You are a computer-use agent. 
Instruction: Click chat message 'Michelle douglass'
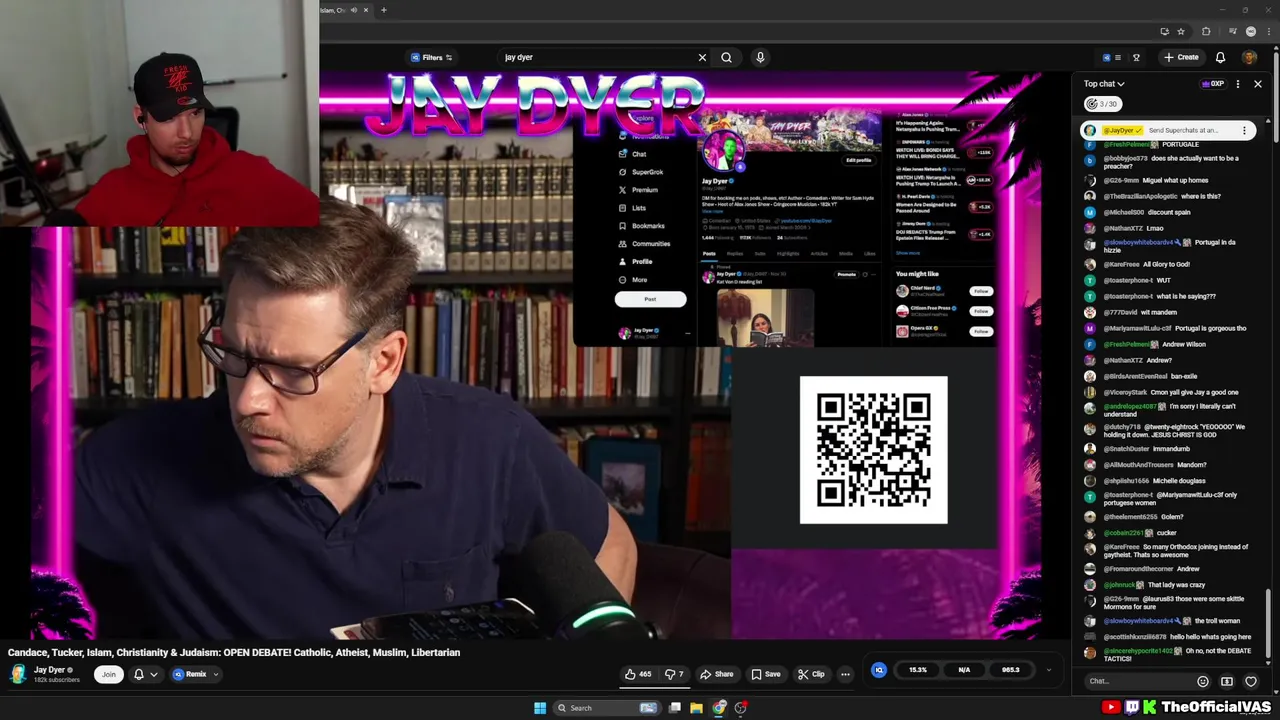click(x=1180, y=481)
